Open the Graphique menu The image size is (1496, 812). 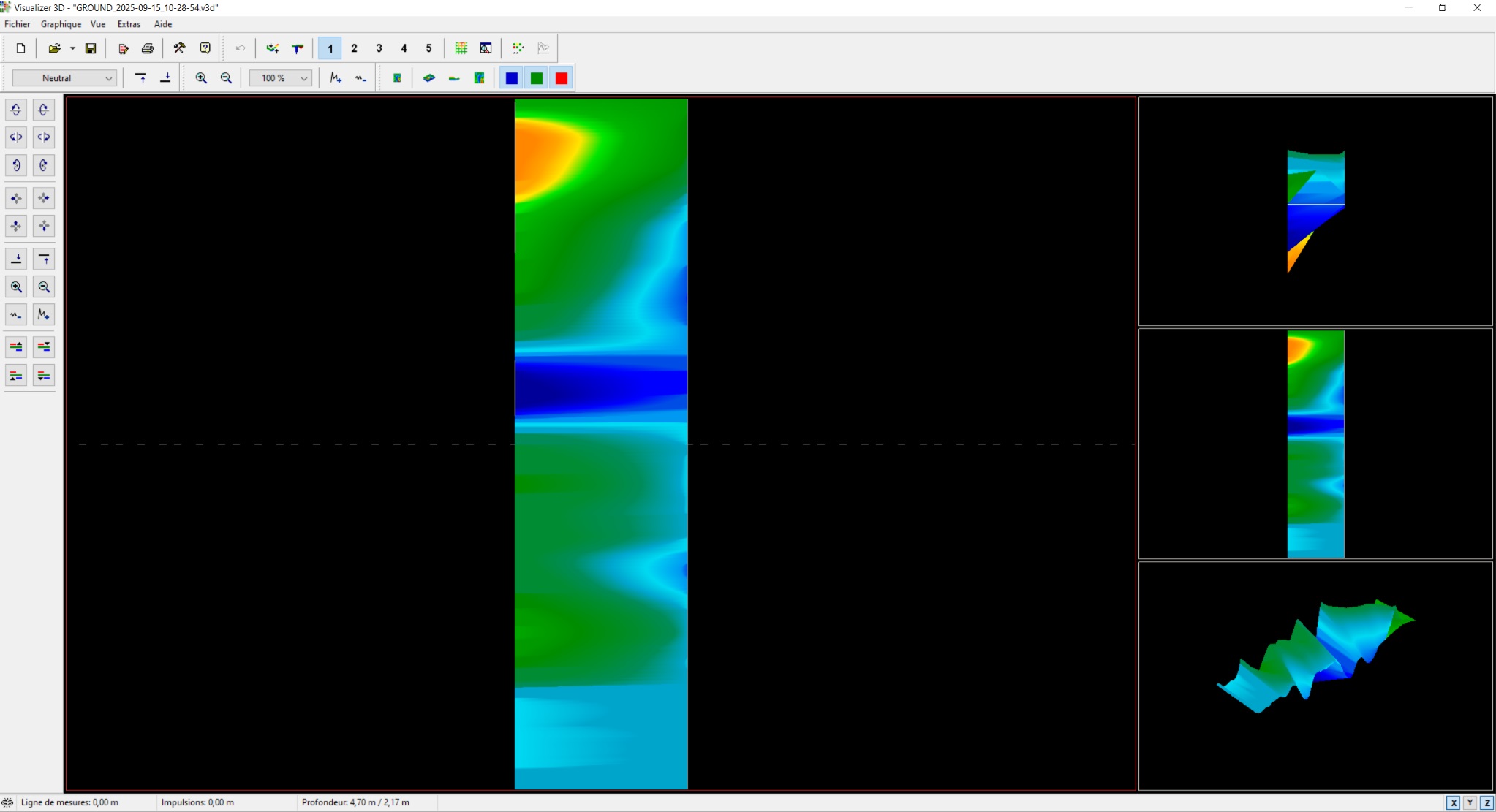(61, 24)
